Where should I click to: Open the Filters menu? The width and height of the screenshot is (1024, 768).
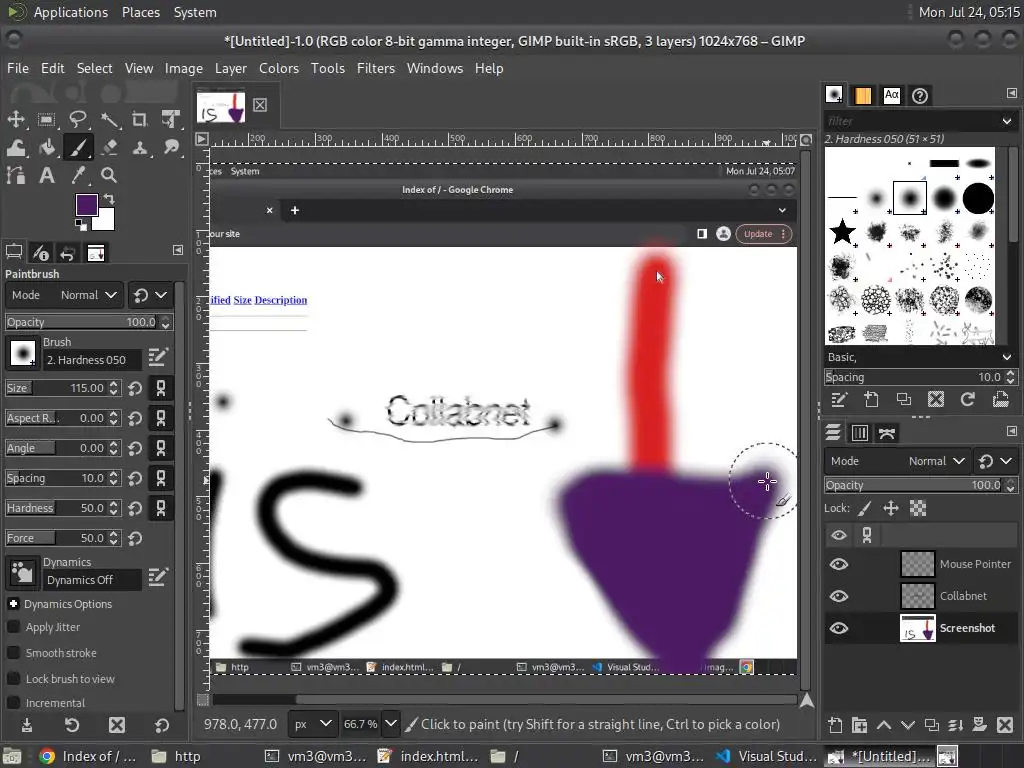[x=376, y=68]
